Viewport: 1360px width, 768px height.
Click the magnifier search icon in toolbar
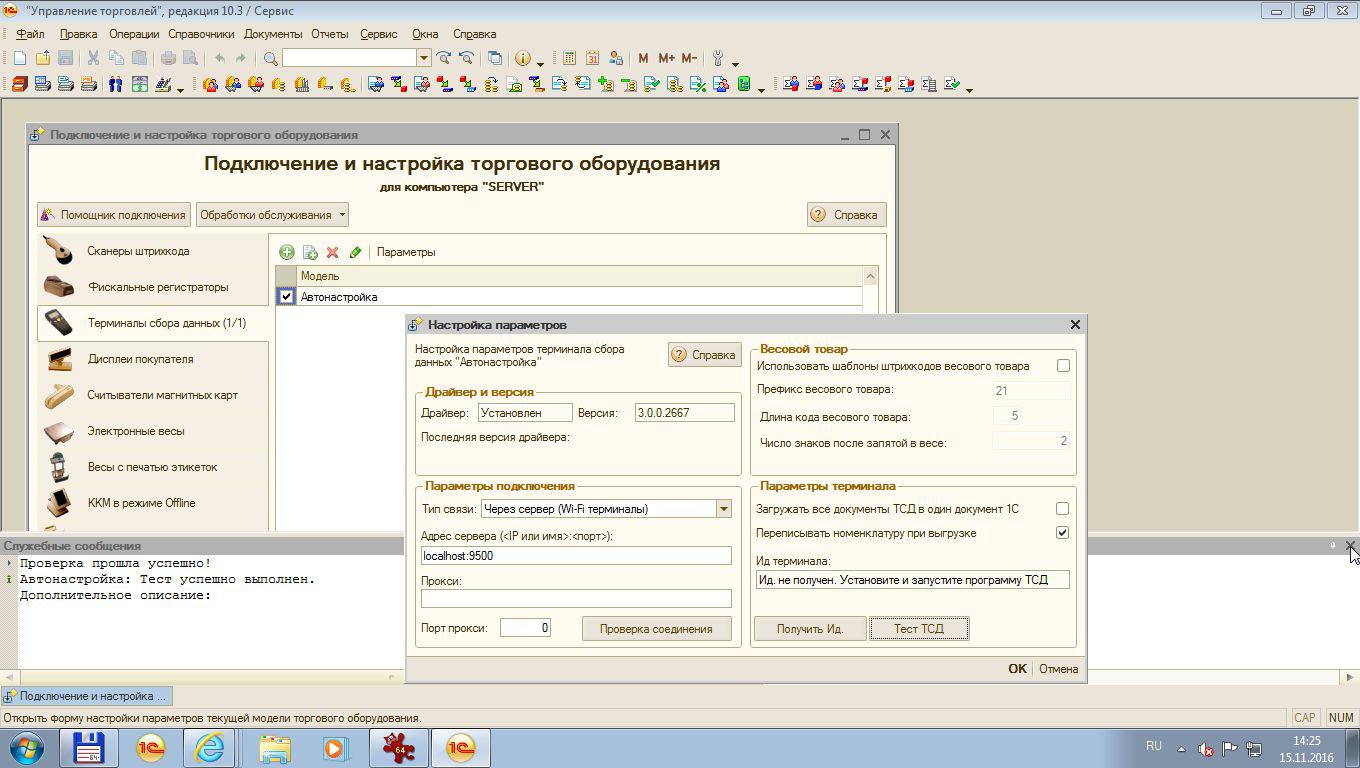pos(270,59)
